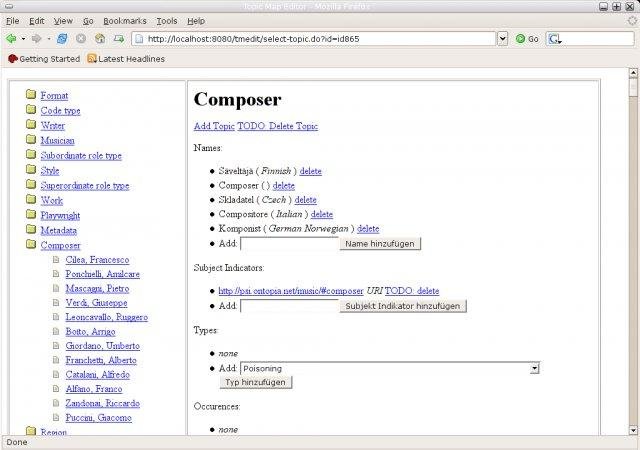Open the Types dropdown showing Poisoning

535,368
